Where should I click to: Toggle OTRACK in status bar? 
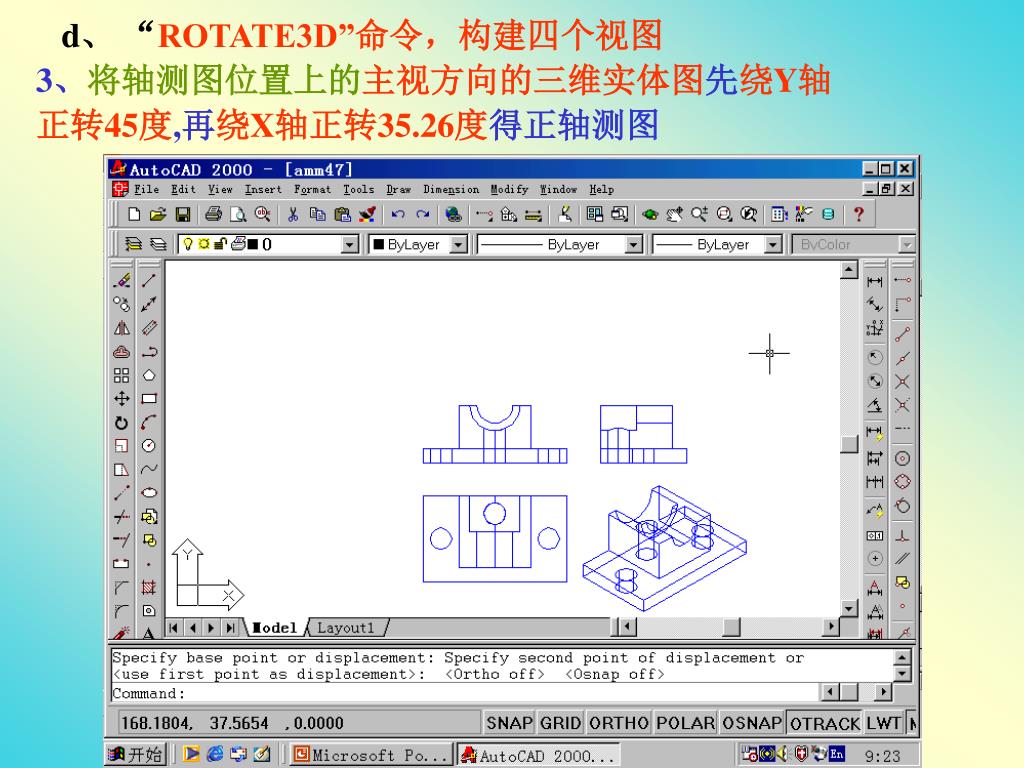[x=824, y=723]
